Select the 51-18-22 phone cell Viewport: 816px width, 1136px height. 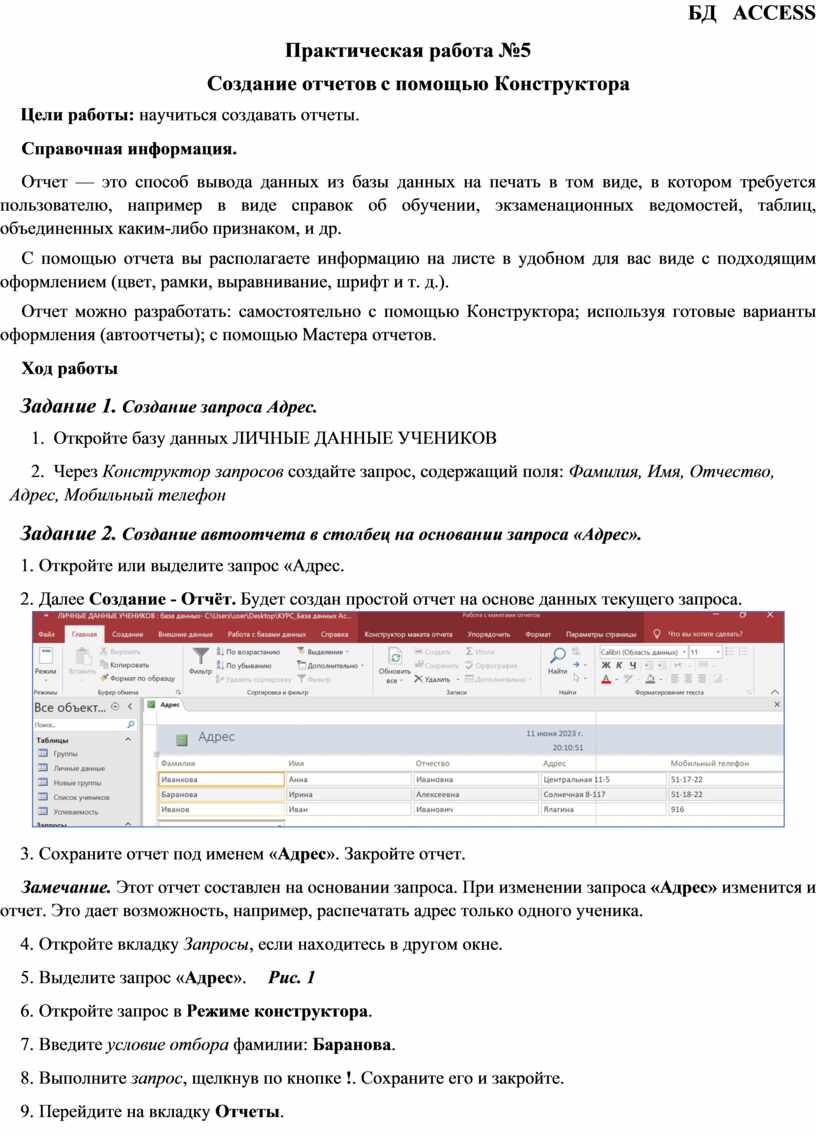[725, 794]
